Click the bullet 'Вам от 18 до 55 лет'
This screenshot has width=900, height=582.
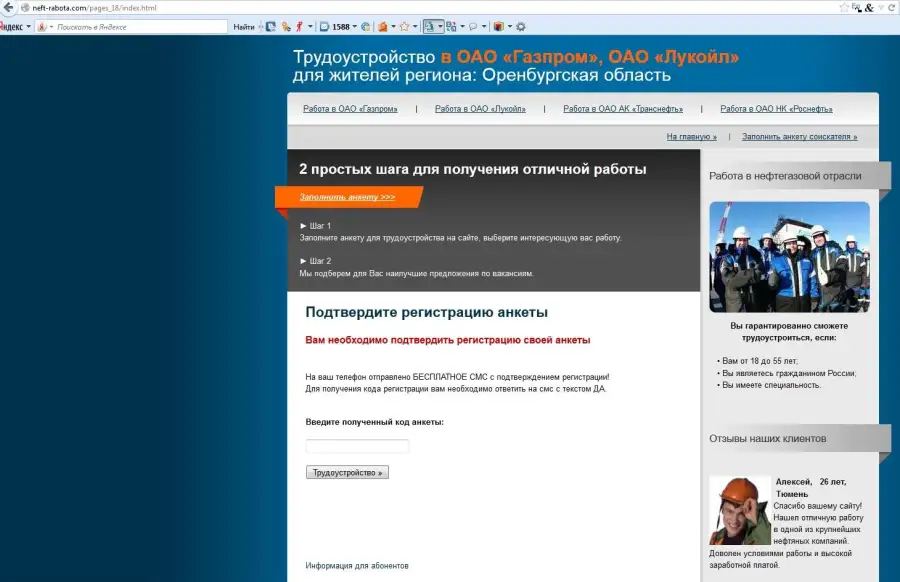(758, 361)
